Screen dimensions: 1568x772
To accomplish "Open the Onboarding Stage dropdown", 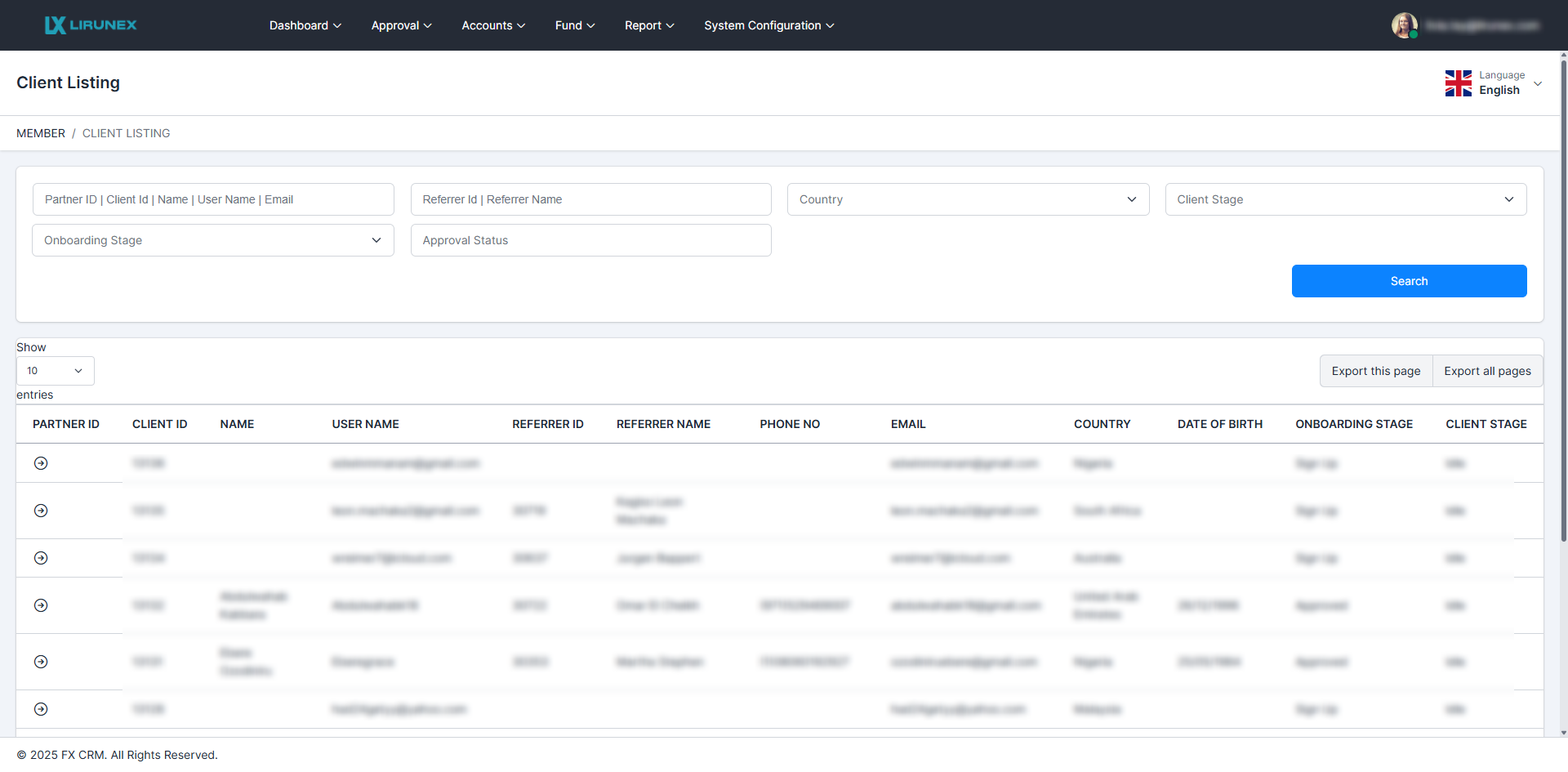I will 212,240.
